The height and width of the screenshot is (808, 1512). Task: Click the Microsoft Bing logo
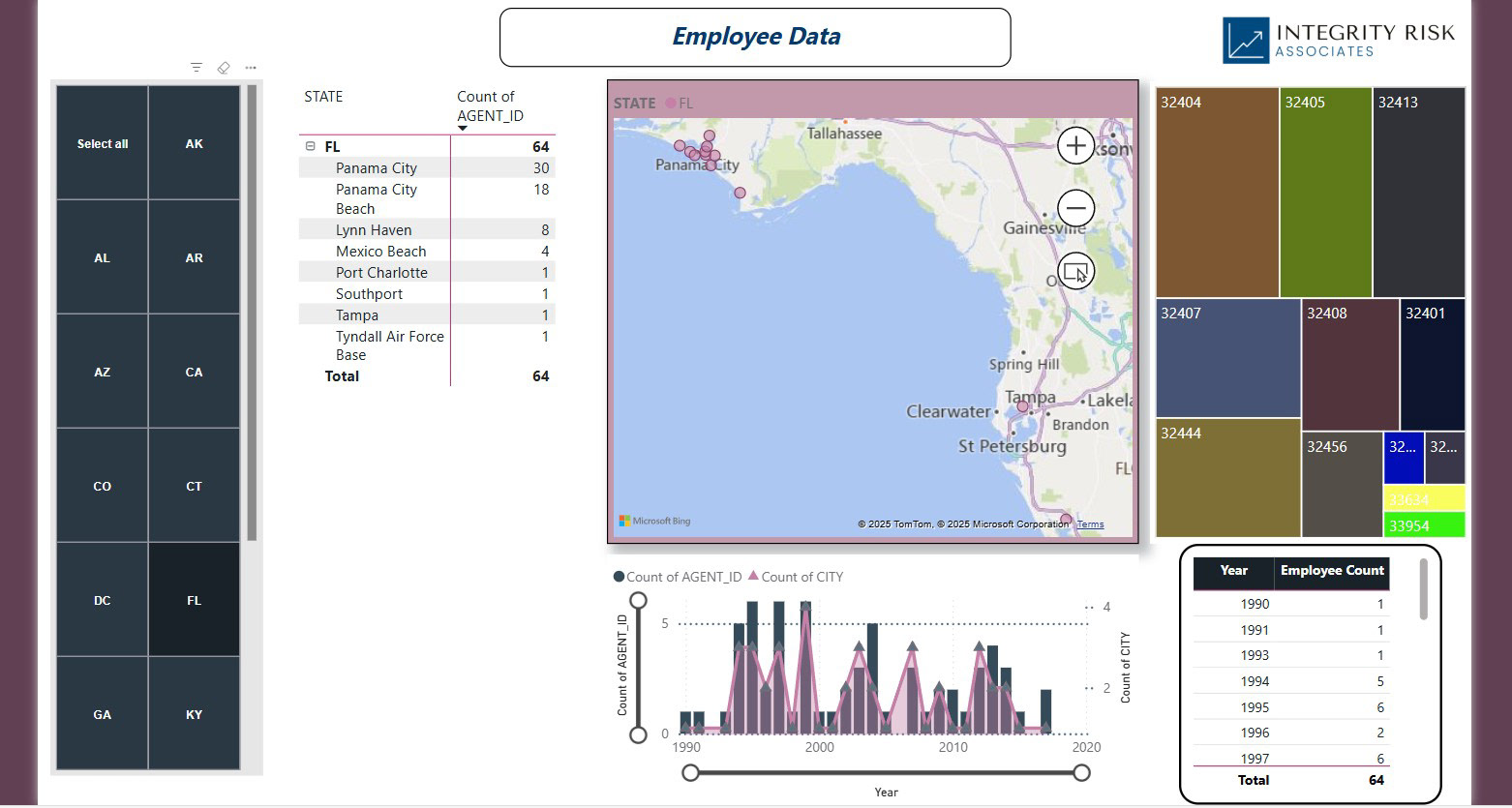pos(655,521)
